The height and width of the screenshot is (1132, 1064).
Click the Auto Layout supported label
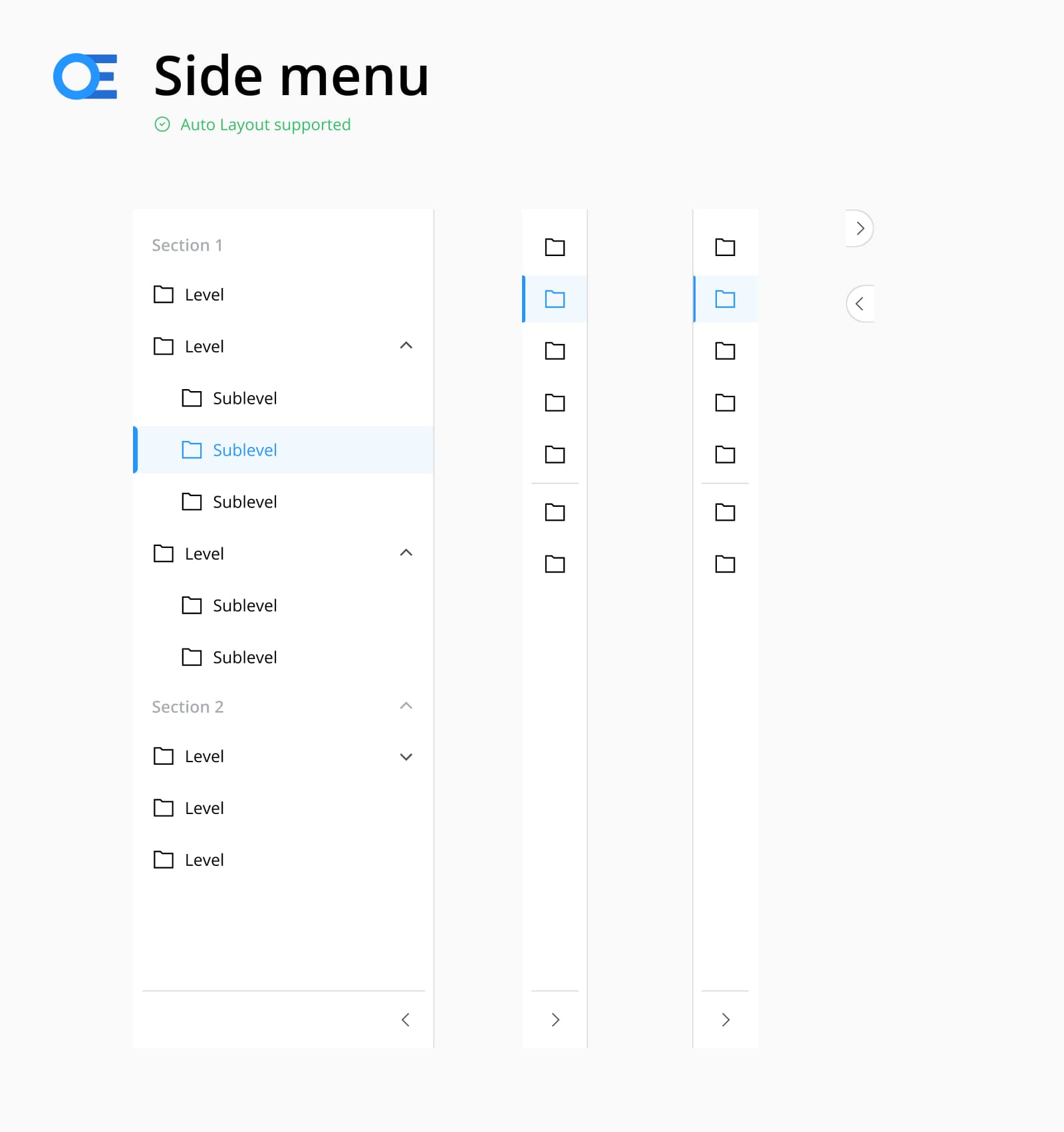[x=265, y=124]
